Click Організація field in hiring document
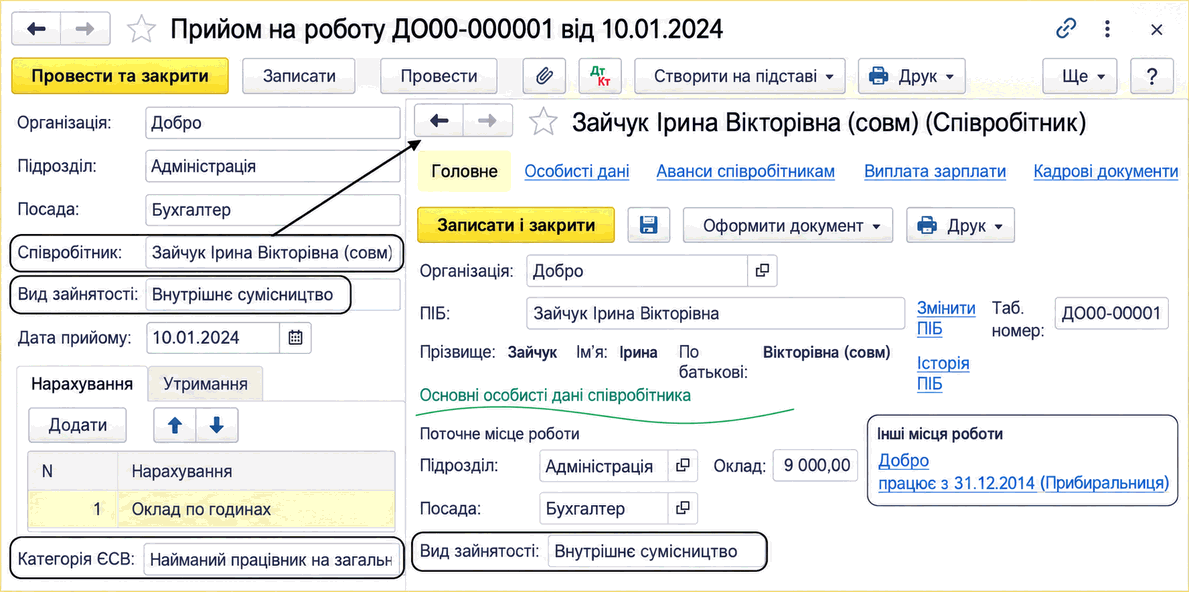The height and width of the screenshot is (592, 1189). (x=272, y=123)
